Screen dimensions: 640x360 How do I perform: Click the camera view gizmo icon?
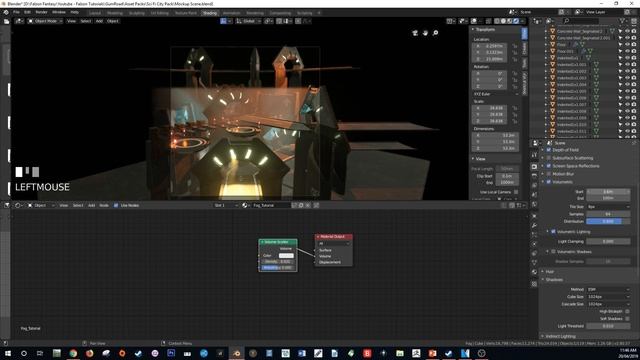(x=415, y=33)
